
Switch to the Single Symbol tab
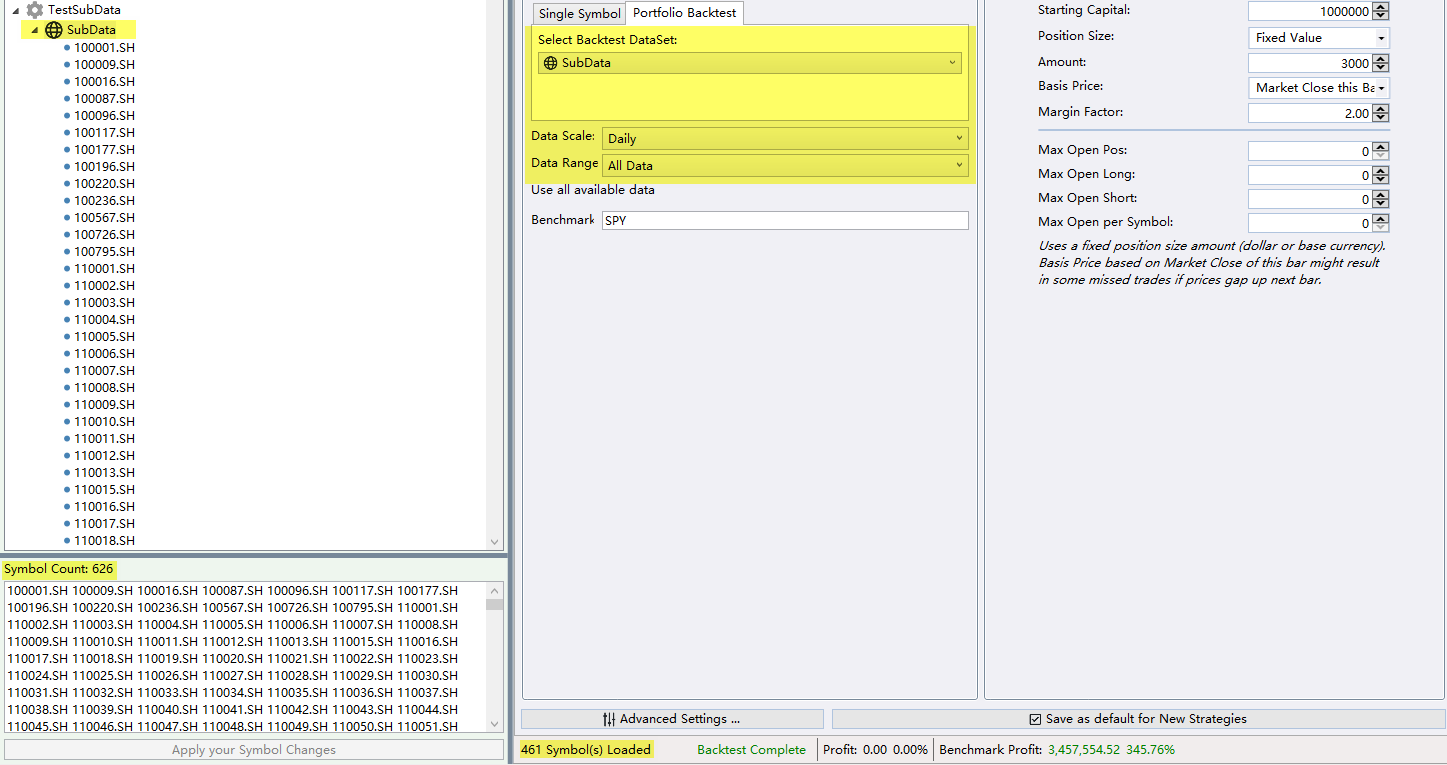(x=579, y=14)
